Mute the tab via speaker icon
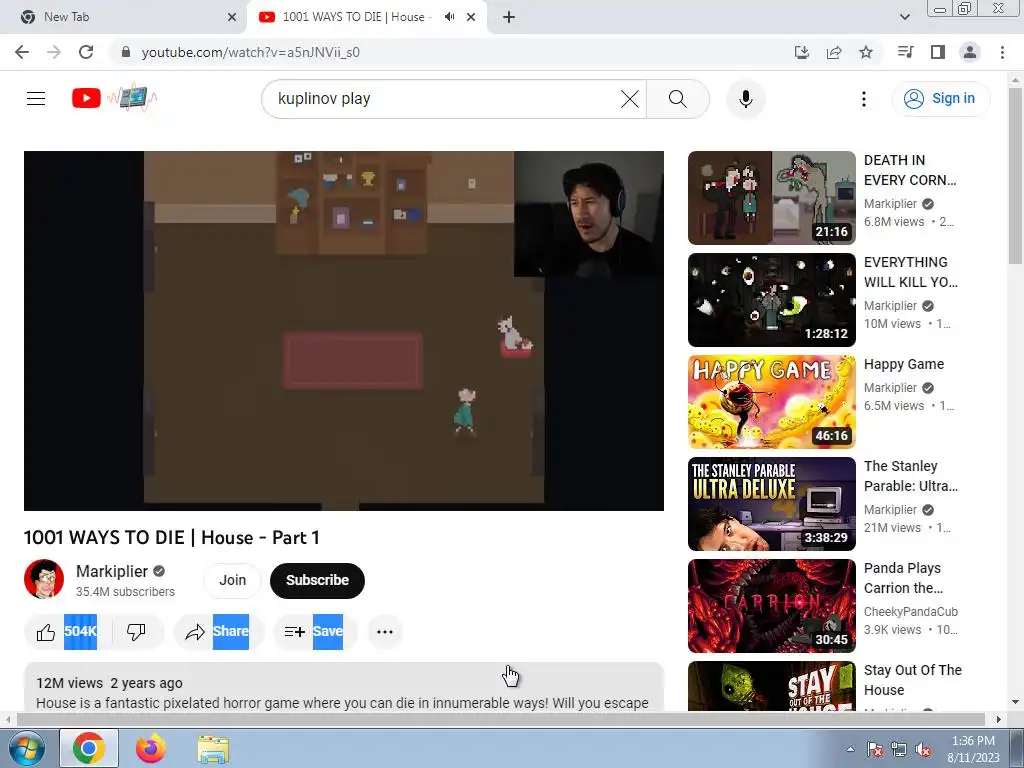 [449, 17]
